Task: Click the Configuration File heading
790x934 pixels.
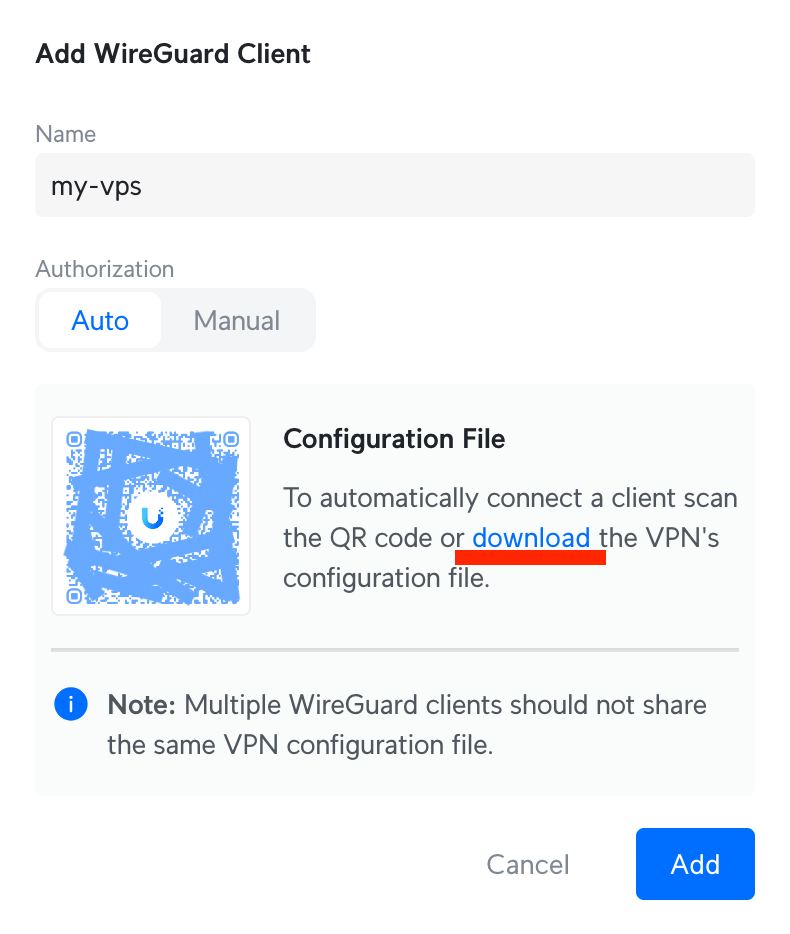Action: pos(394,438)
